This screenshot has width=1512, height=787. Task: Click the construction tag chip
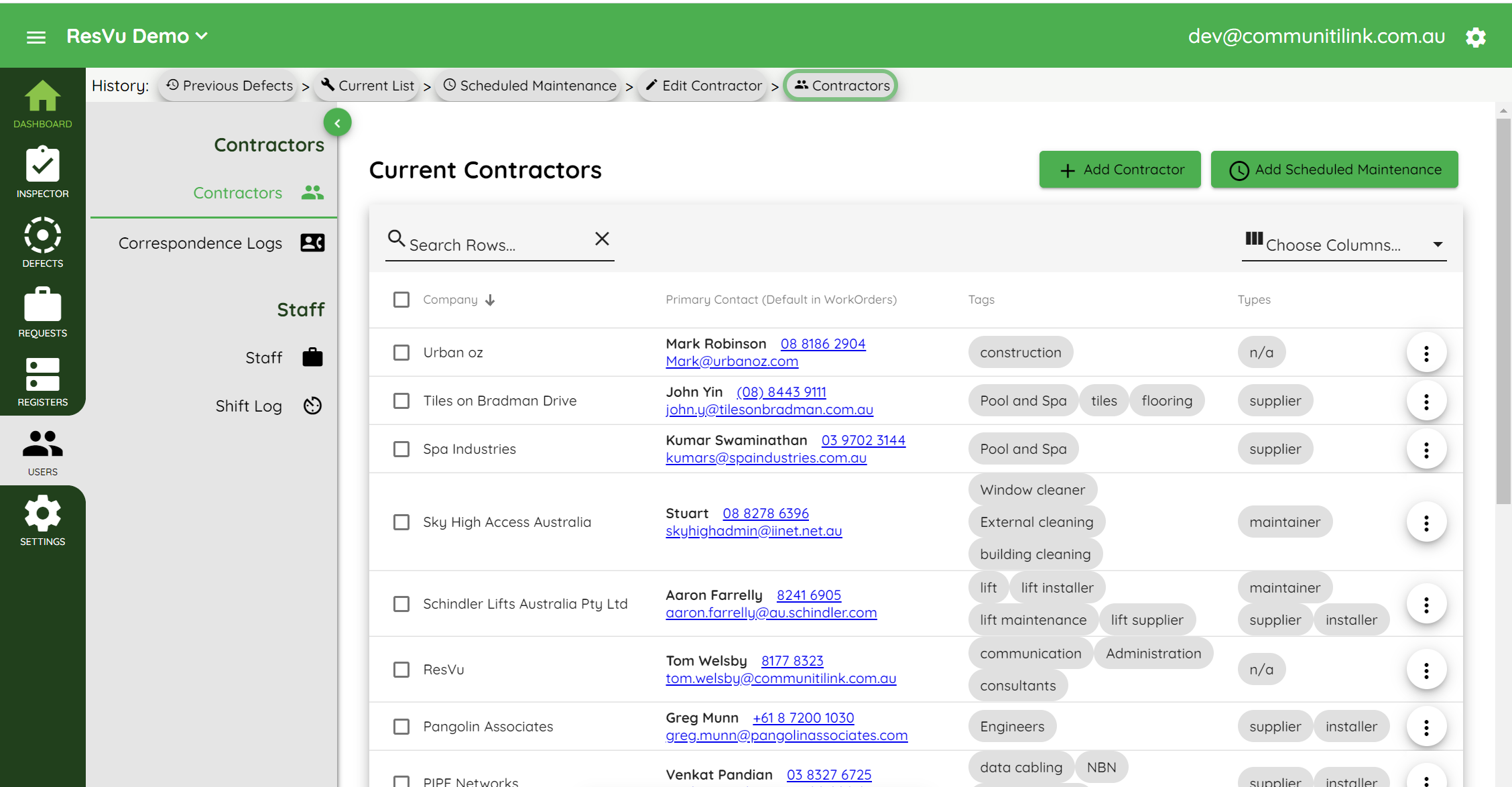[1020, 353]
